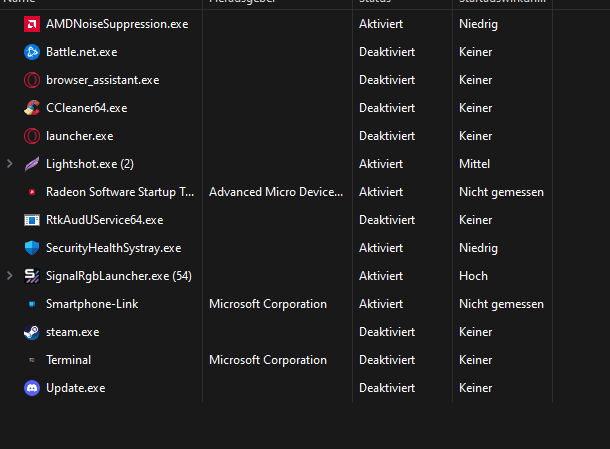Expand the Lightshot.exe (2) group
This screenshot has width=610, height=449.
[x=10, y=164]
